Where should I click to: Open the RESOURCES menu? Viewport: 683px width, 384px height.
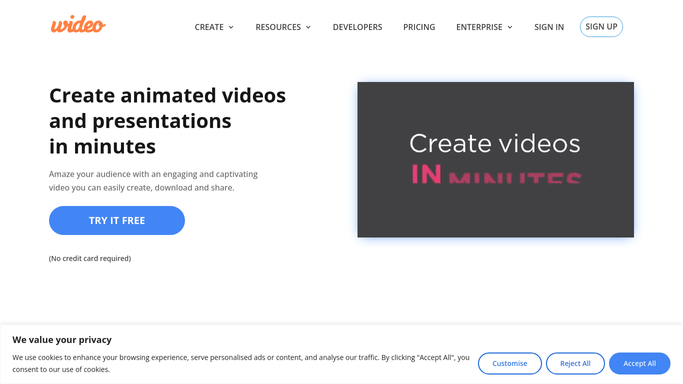(278, 27)
